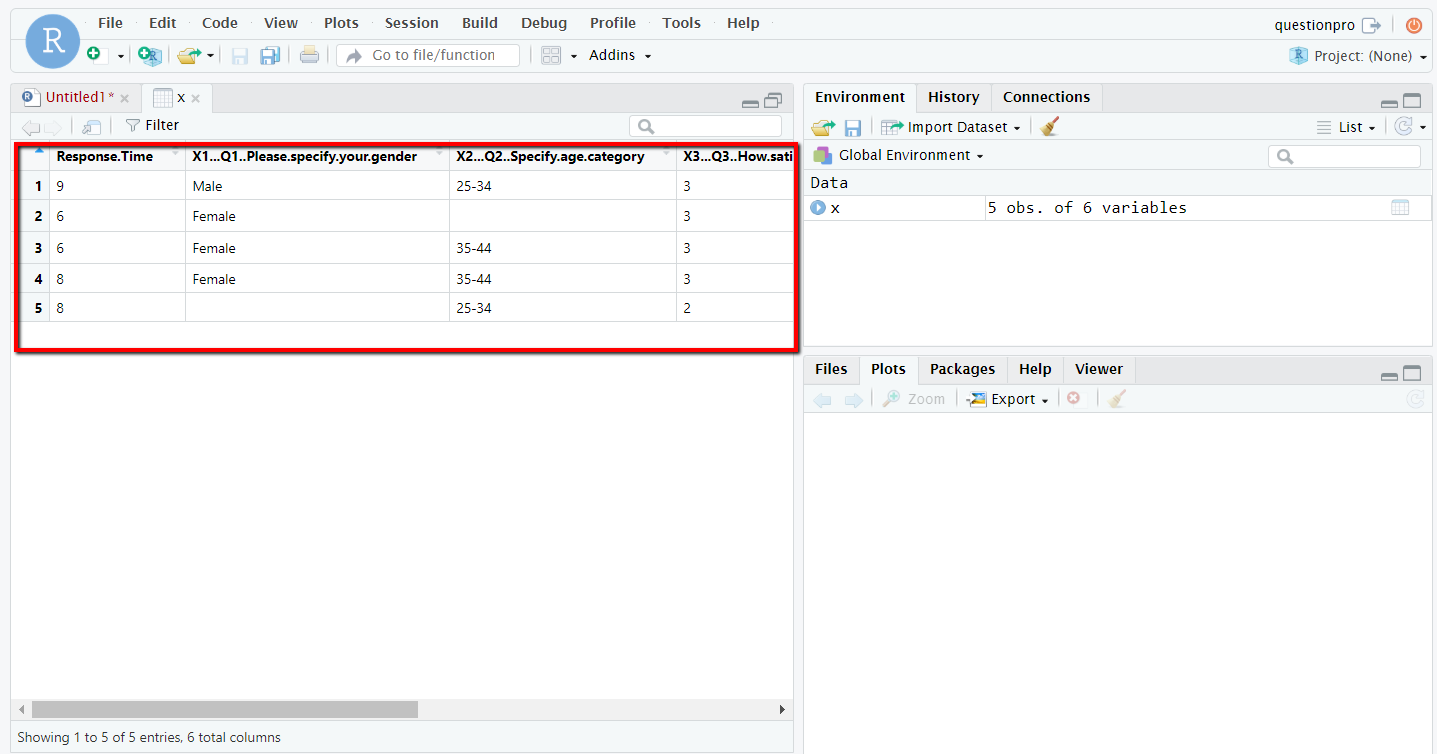The image size is (1437, 754).
Task: Maximize the Environment pane
Action: click(1412, 101)
